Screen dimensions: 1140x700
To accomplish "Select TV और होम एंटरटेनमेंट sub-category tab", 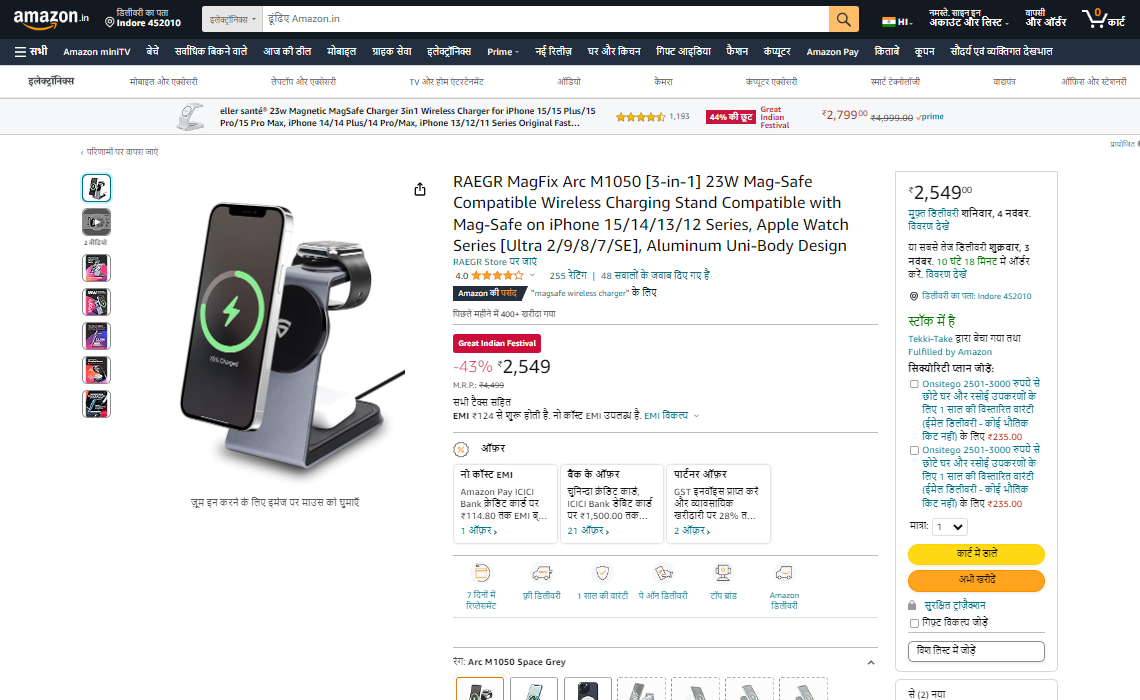I will click(446, 82).
